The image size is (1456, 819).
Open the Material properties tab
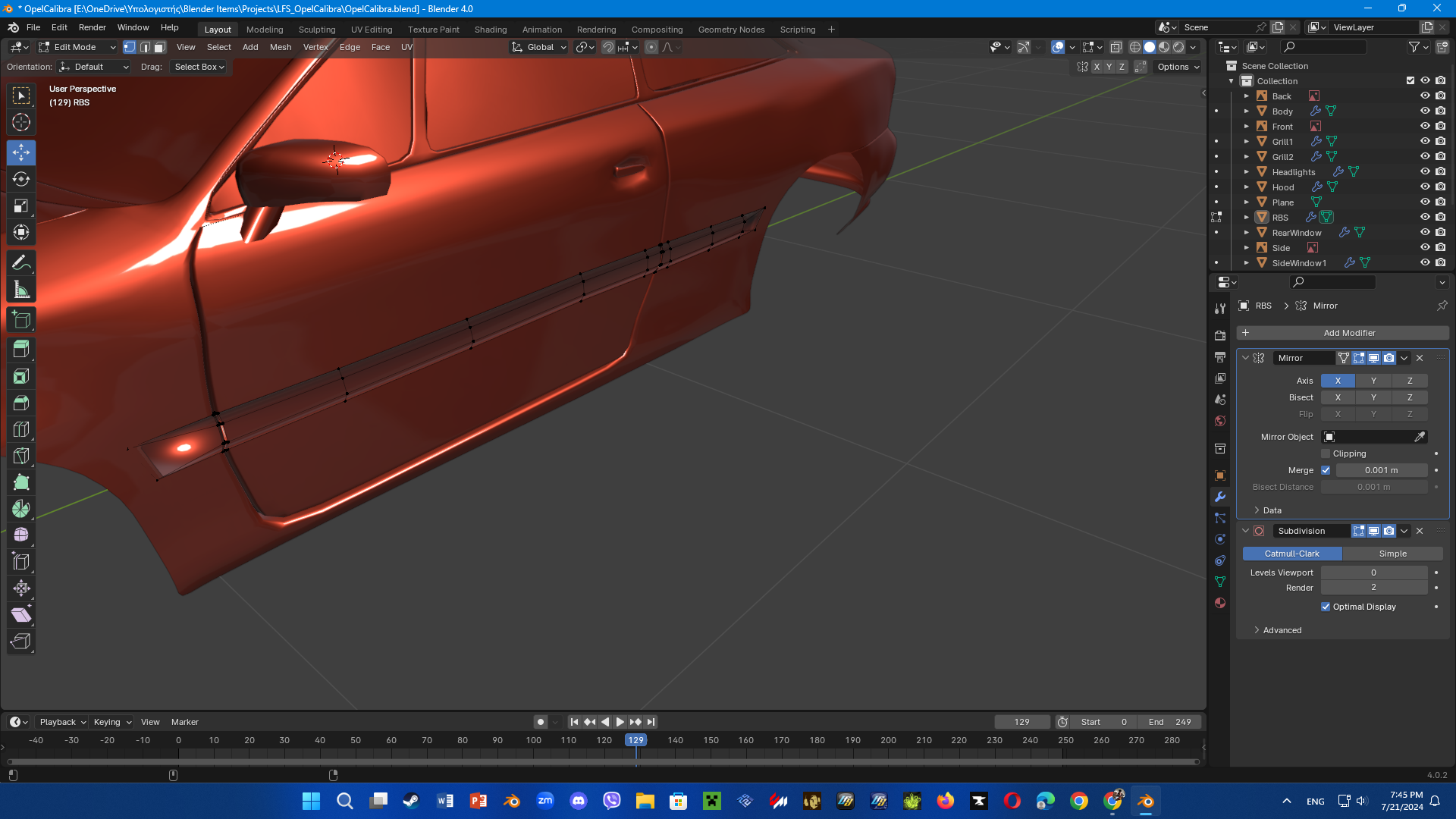1220,603
